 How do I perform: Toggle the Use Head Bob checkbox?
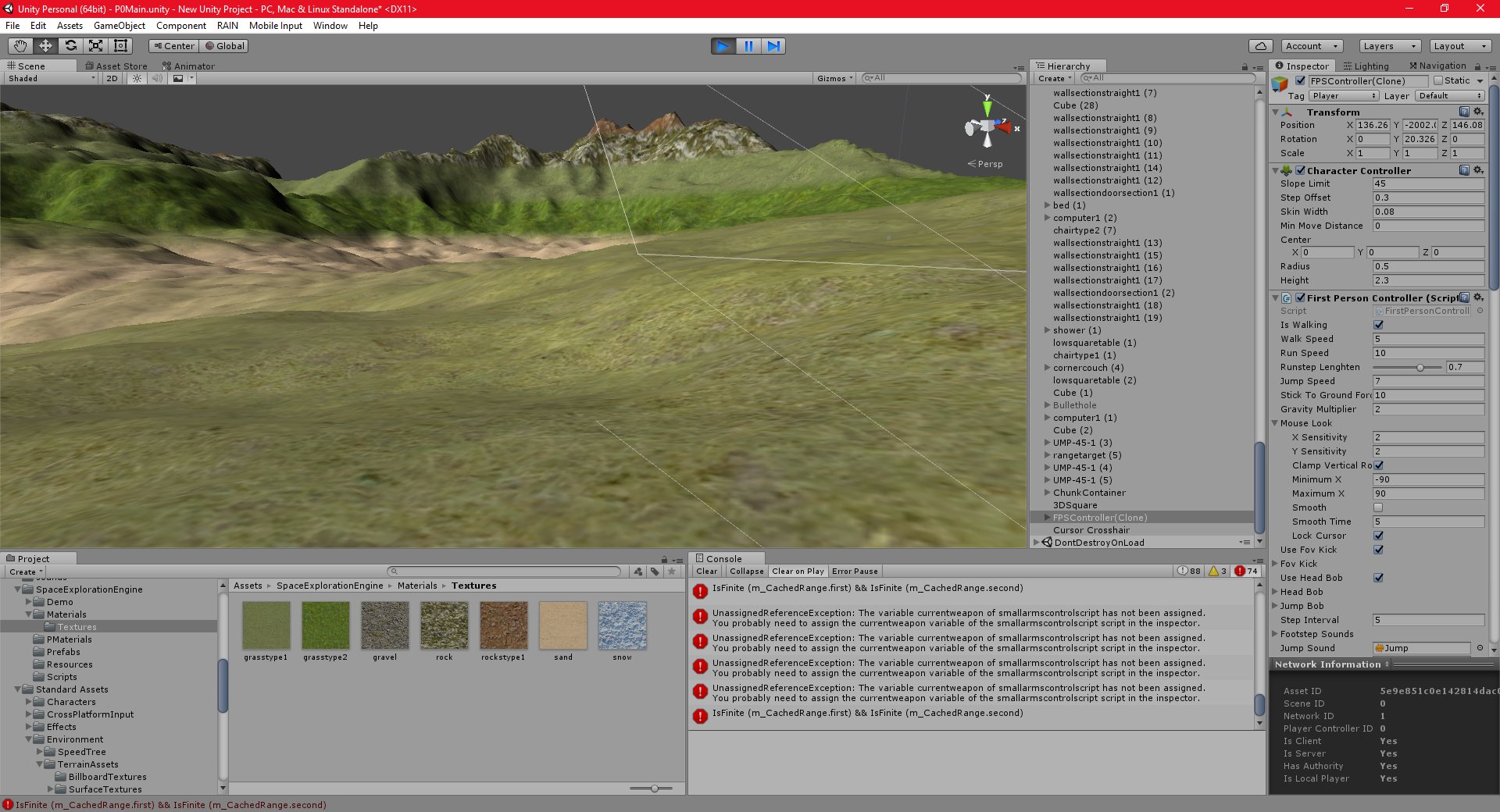click(x=1379, y=578)
